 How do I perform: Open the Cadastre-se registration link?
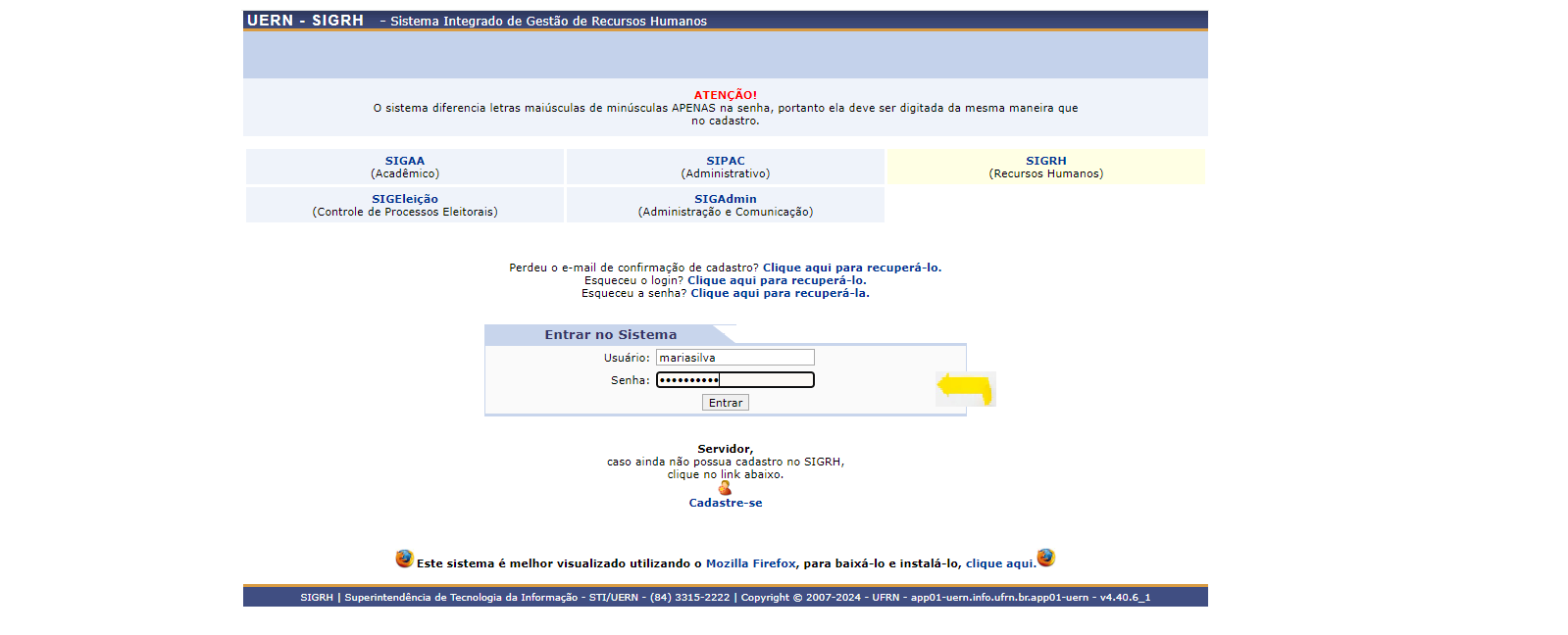[x=726, y=503]
